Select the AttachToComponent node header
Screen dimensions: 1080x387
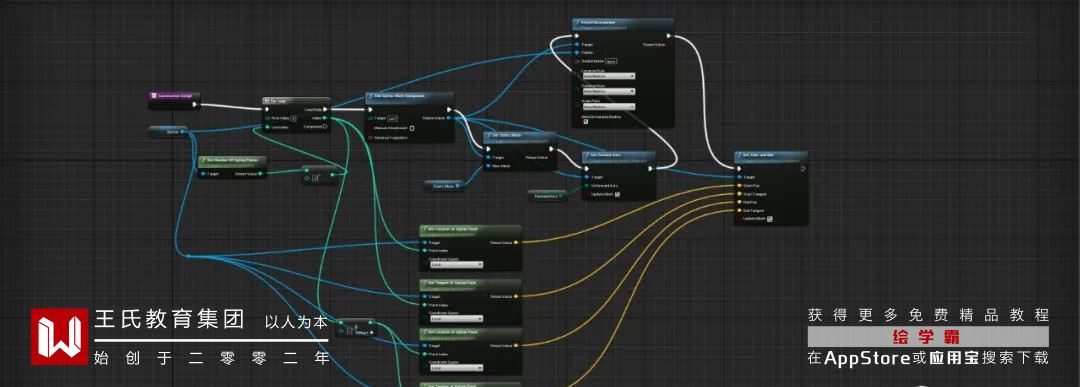(623, 23)
